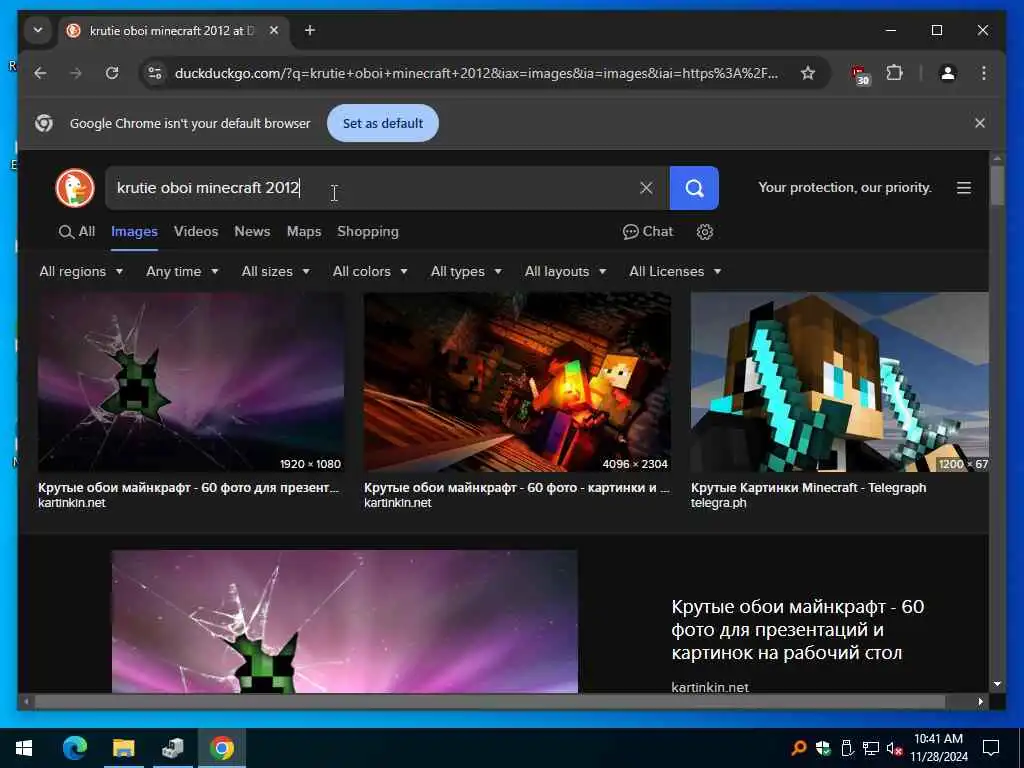This screenshot has height=768, width=1024.
Task: Open the network tray icon
Action: [x=871, y=748]
